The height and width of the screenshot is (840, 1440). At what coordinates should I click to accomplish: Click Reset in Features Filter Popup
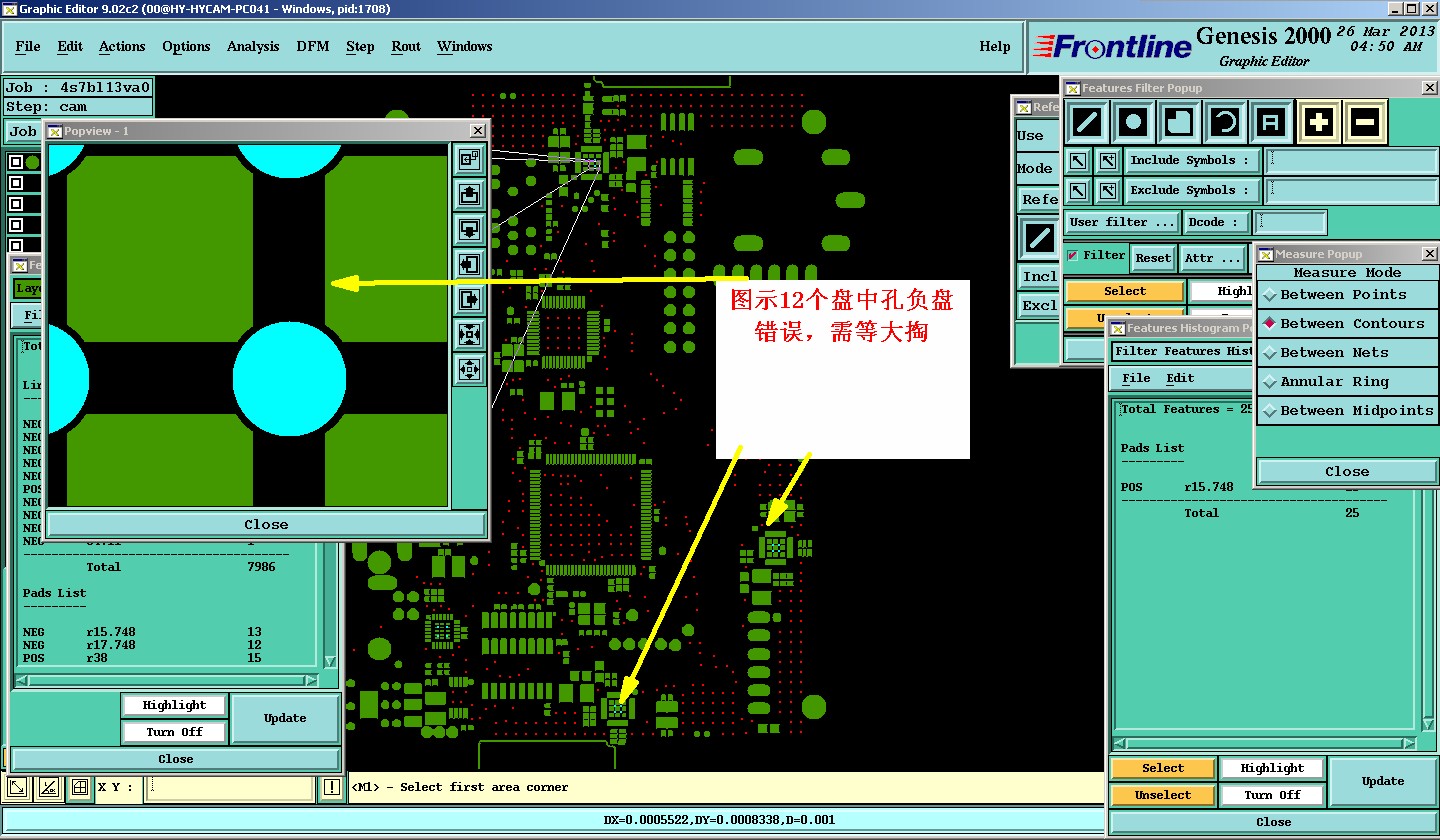pyautogui.click(x=1153, y=258)
